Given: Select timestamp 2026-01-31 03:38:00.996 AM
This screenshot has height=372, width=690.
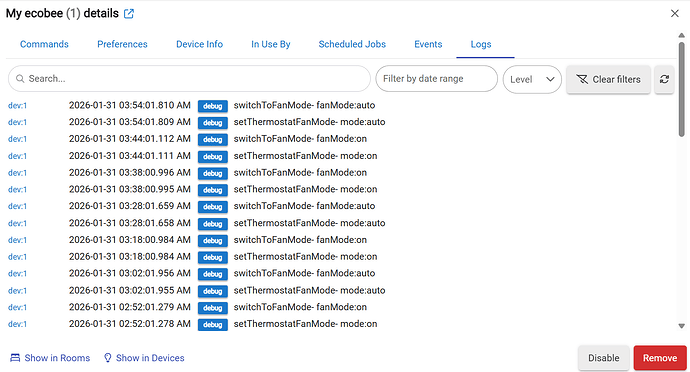Looking at the screenshot, I should [130, 173].
